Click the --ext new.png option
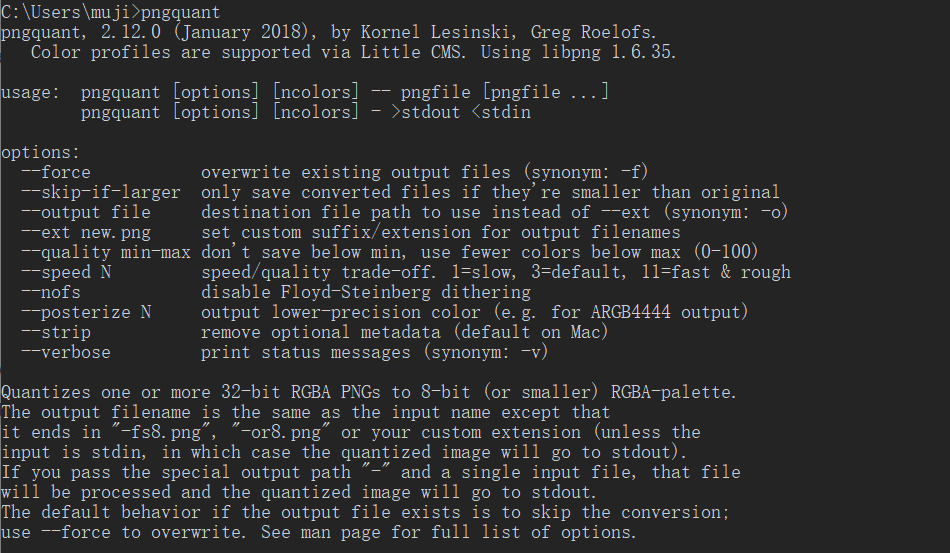The height and width of the screenshot is (553, 950). (x=85, y=233)
